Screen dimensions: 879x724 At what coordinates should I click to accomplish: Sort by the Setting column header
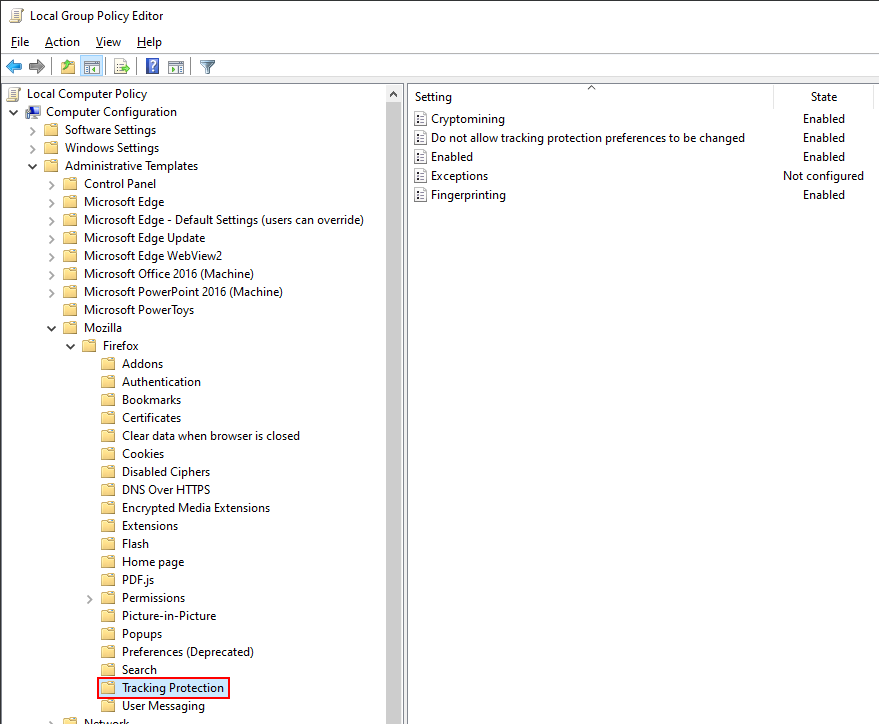click(x=591, y=97)
